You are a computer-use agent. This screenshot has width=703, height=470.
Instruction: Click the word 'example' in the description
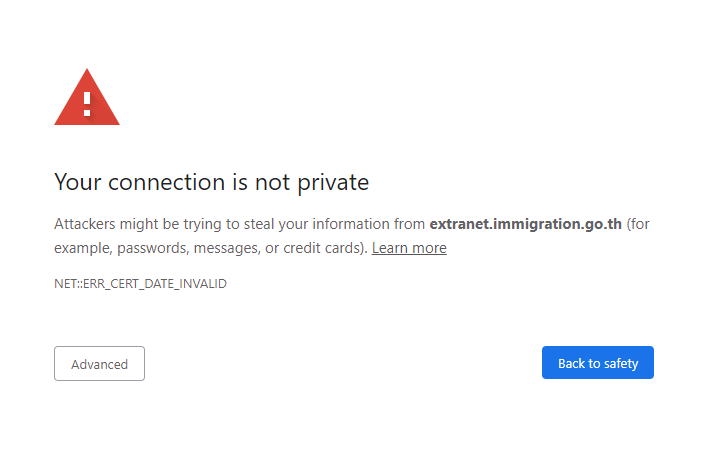coord(82,248)
